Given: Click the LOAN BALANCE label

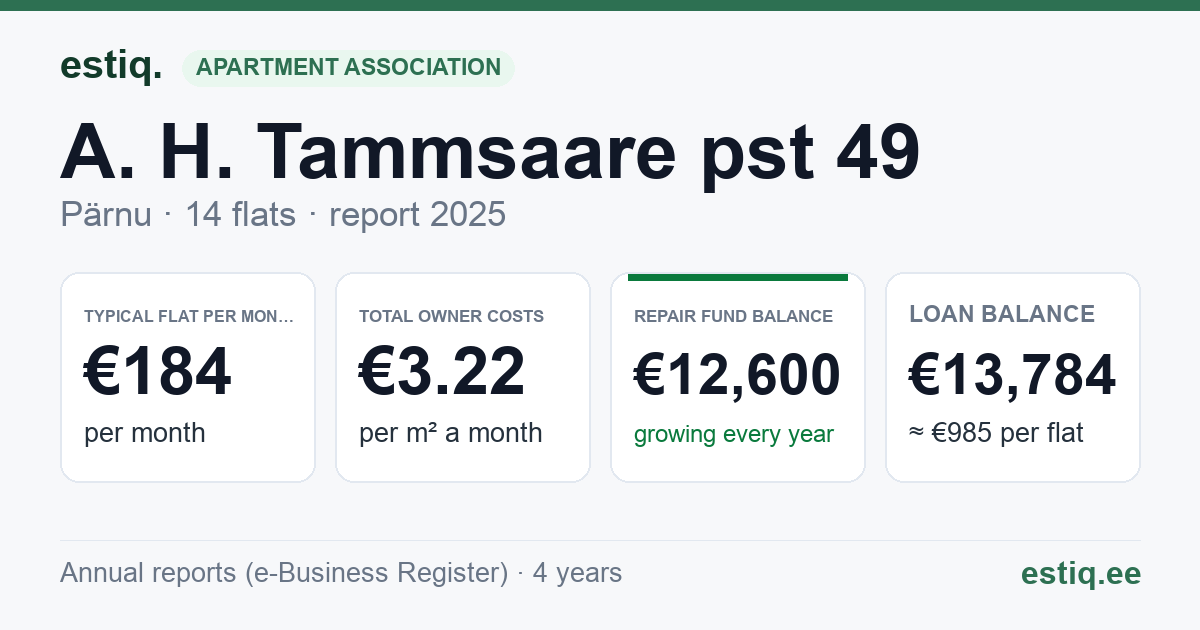Looking at the screenshot, I should coord(1002,314).
